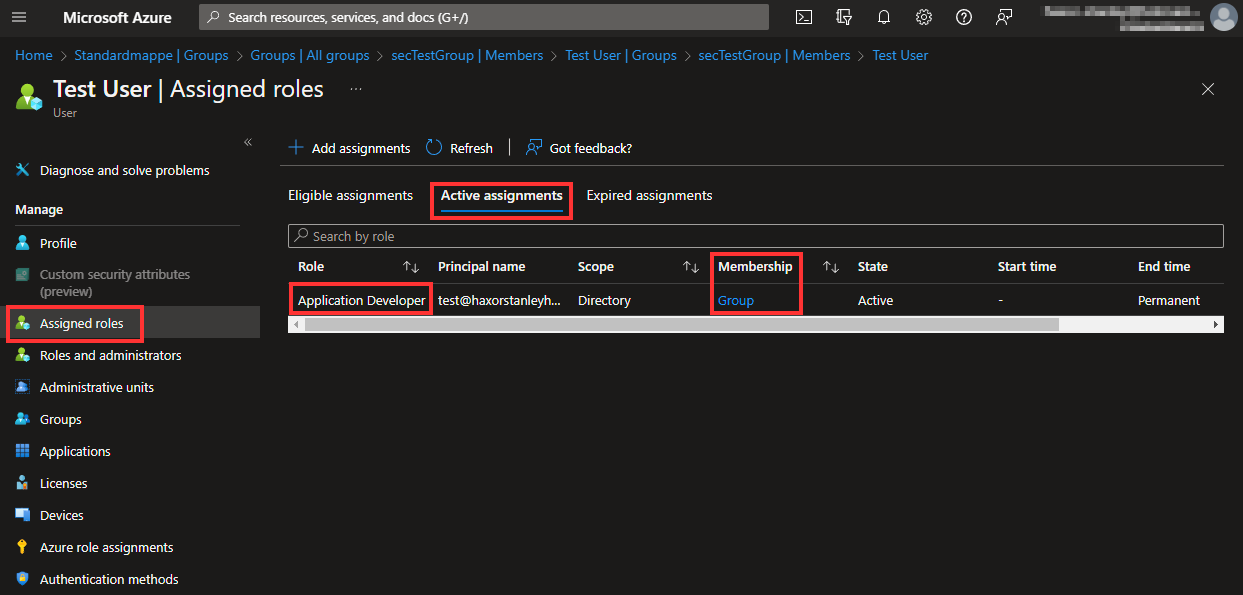Click the Roles and administrators icon
Image resolution: width=1243 pixels, height=595 pixels.
[23, 355]
